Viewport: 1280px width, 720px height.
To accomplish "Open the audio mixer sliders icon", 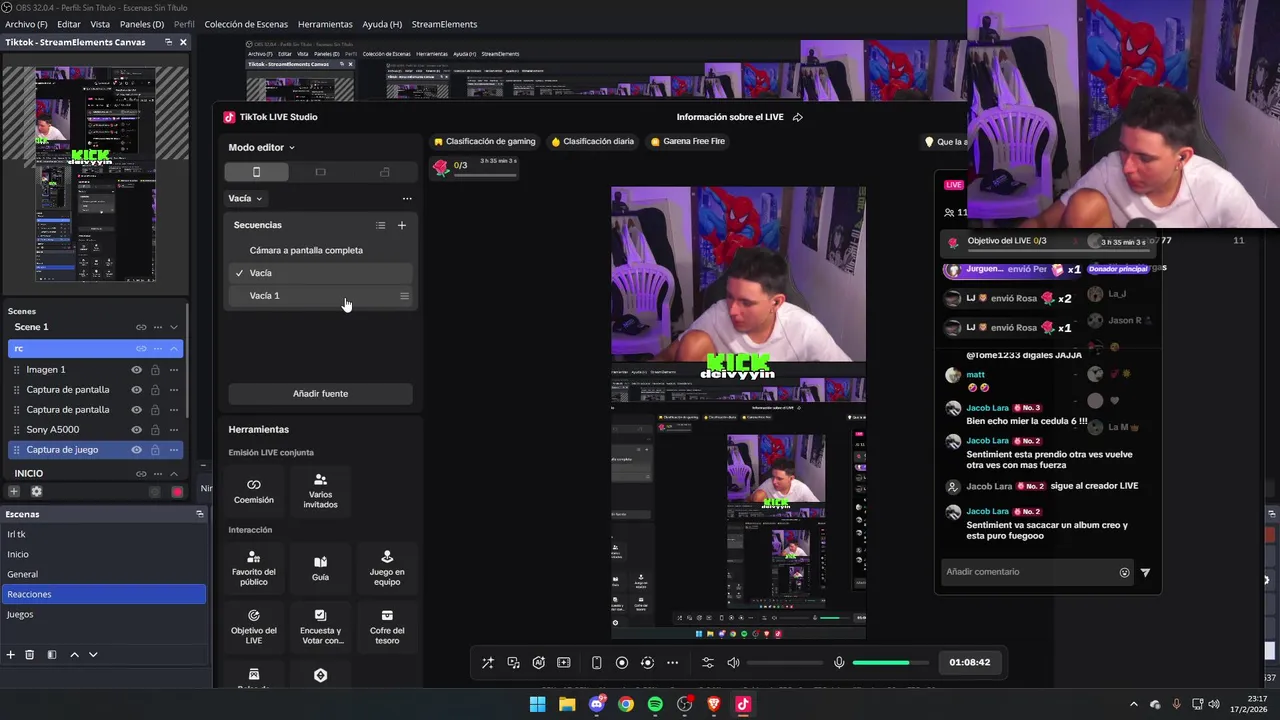I will pyautogui.click(x=708, y=662).
